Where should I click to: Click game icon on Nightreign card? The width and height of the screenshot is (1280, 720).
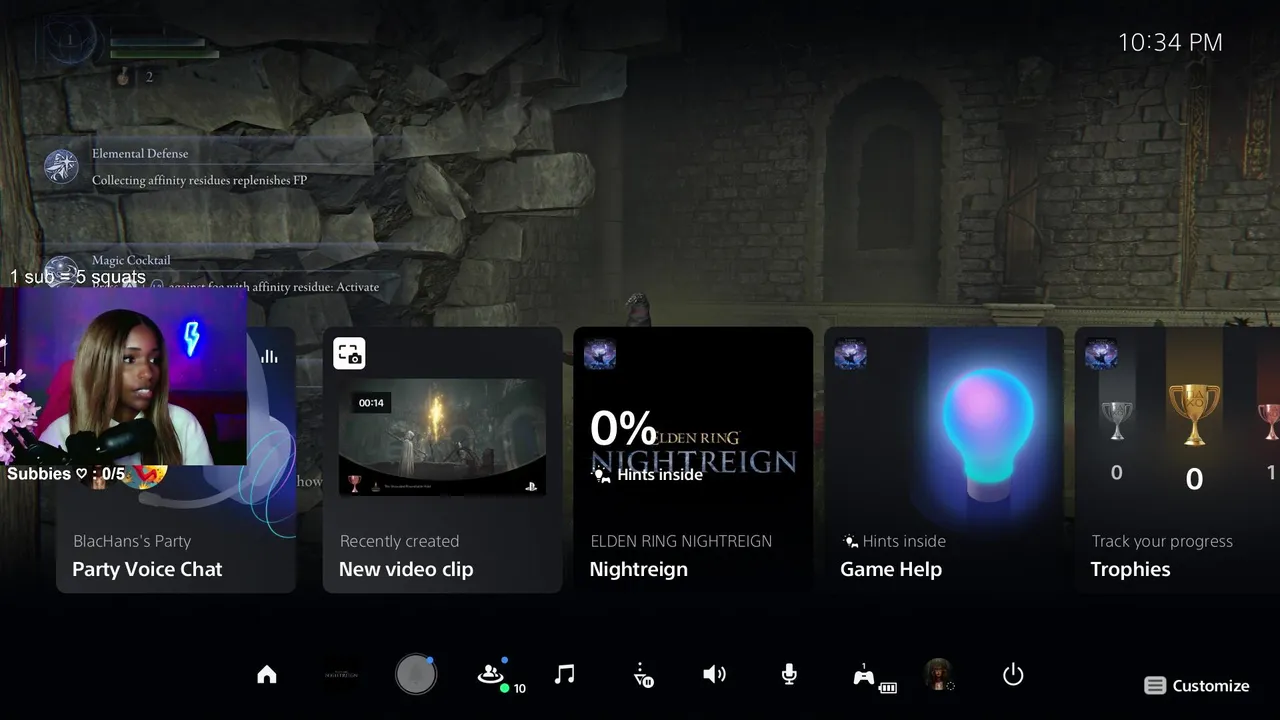pyautogui.click(x=600, y=353)
